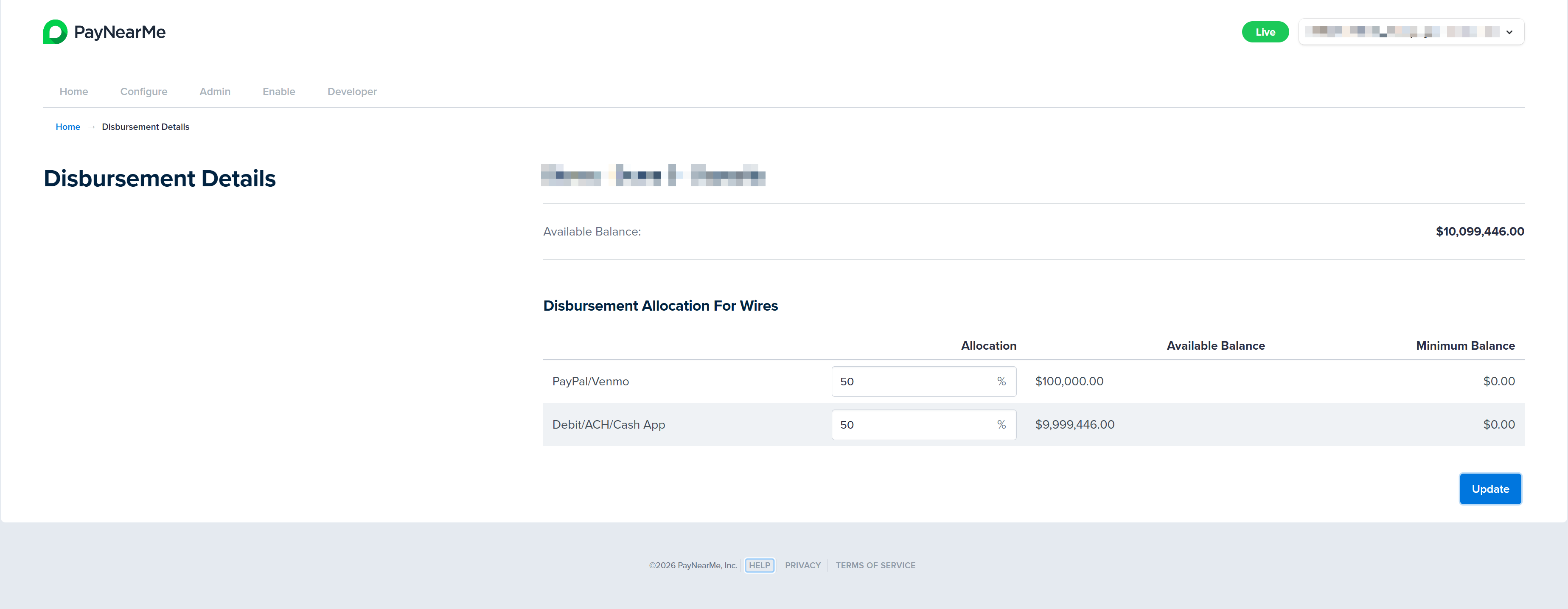Select the $9,999,446.00 Debit/ACH balance
Viewport: 1568px width, 609px height.
tap(1074, 424)
